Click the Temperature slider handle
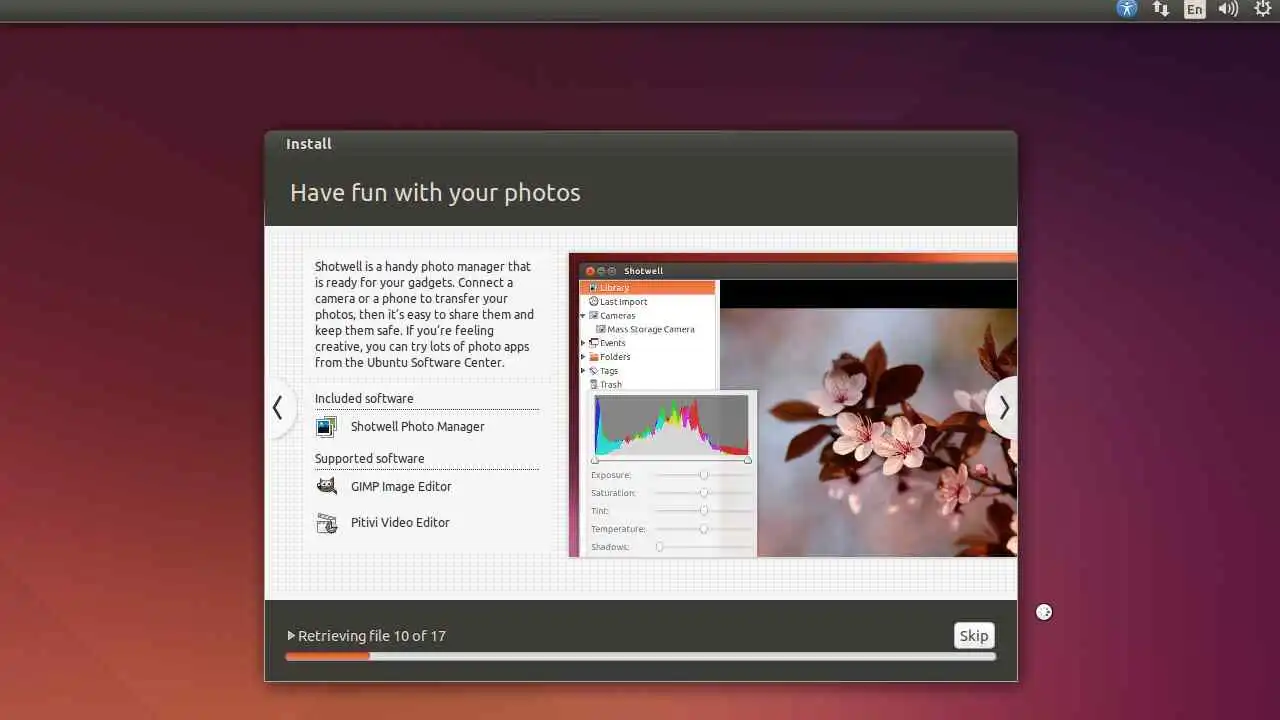 click(x=704, y=529)
